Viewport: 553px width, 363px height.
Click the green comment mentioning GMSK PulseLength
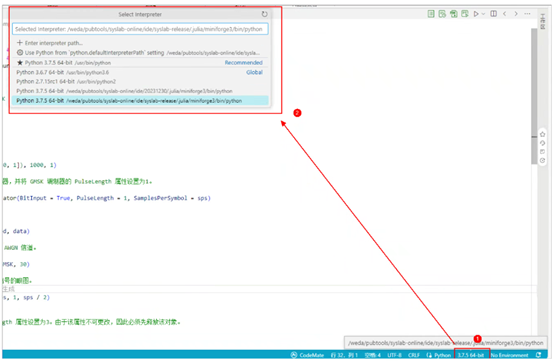pos(77,182)
